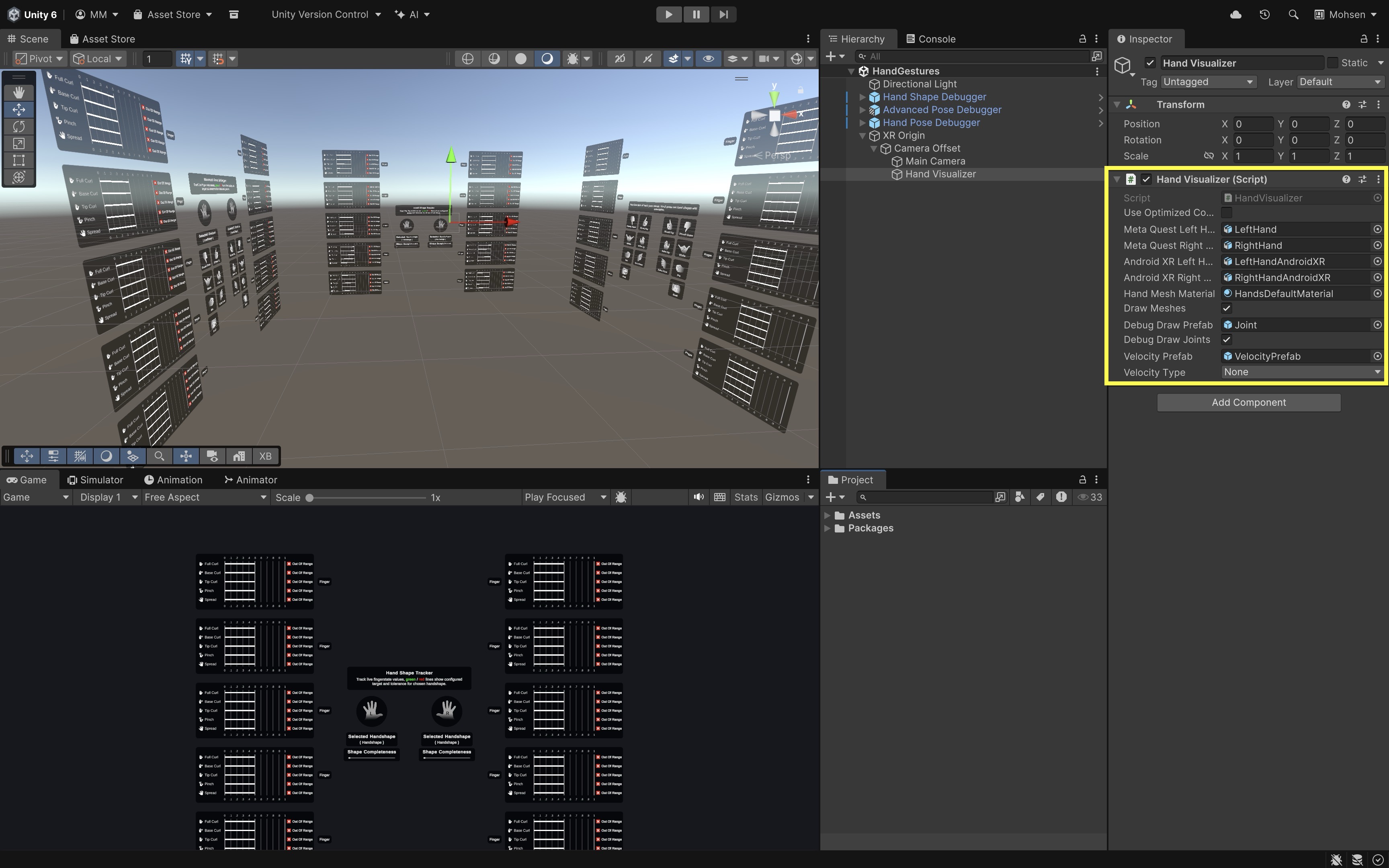
Task: Select the Hand view tool
Action: 19,92
